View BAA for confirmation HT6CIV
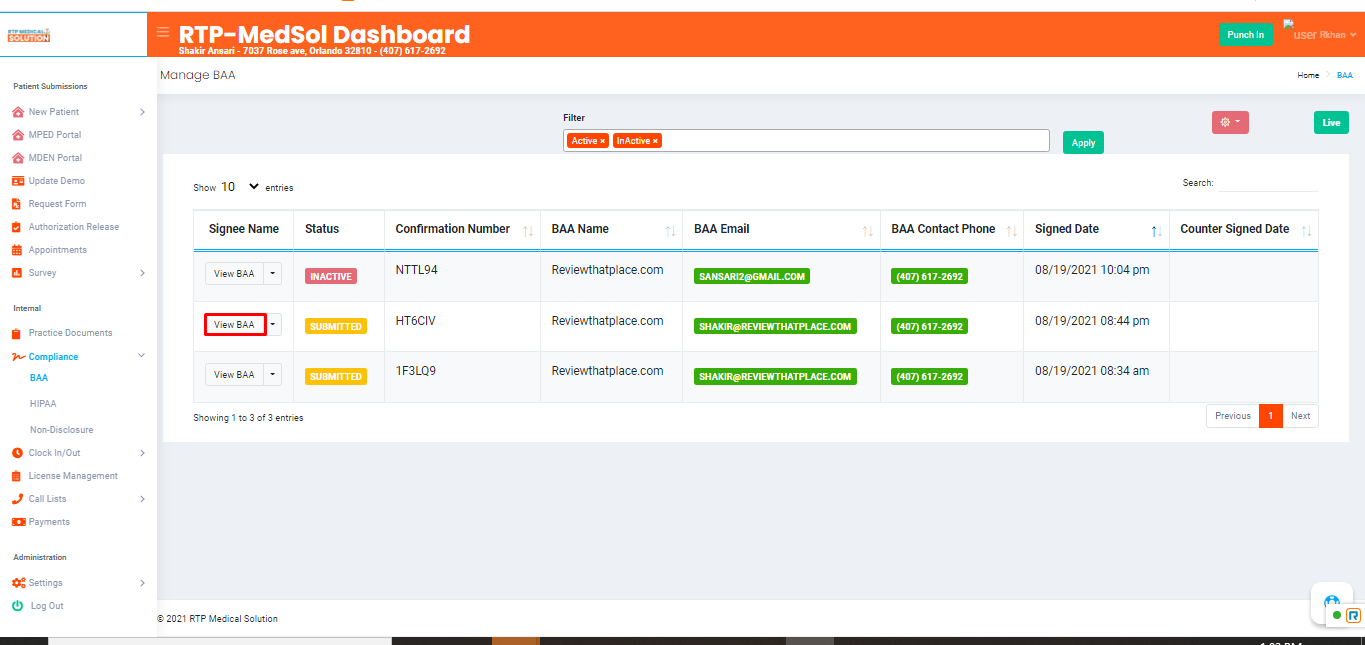 235,324
